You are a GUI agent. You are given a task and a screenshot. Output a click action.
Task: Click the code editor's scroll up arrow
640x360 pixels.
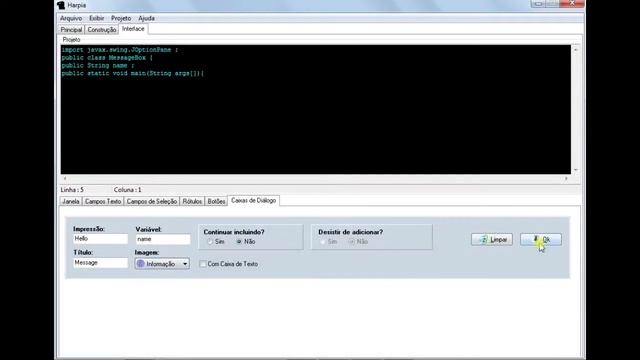[x=576, y=49]
